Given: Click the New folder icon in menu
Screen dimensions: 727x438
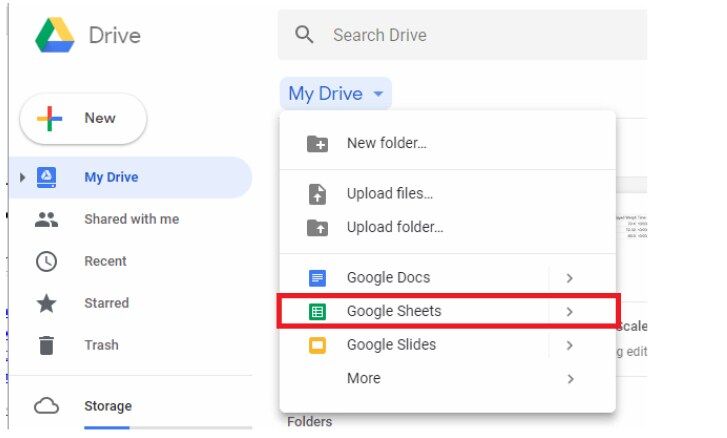Looking at the screenshot, I should tap(318, 144).
